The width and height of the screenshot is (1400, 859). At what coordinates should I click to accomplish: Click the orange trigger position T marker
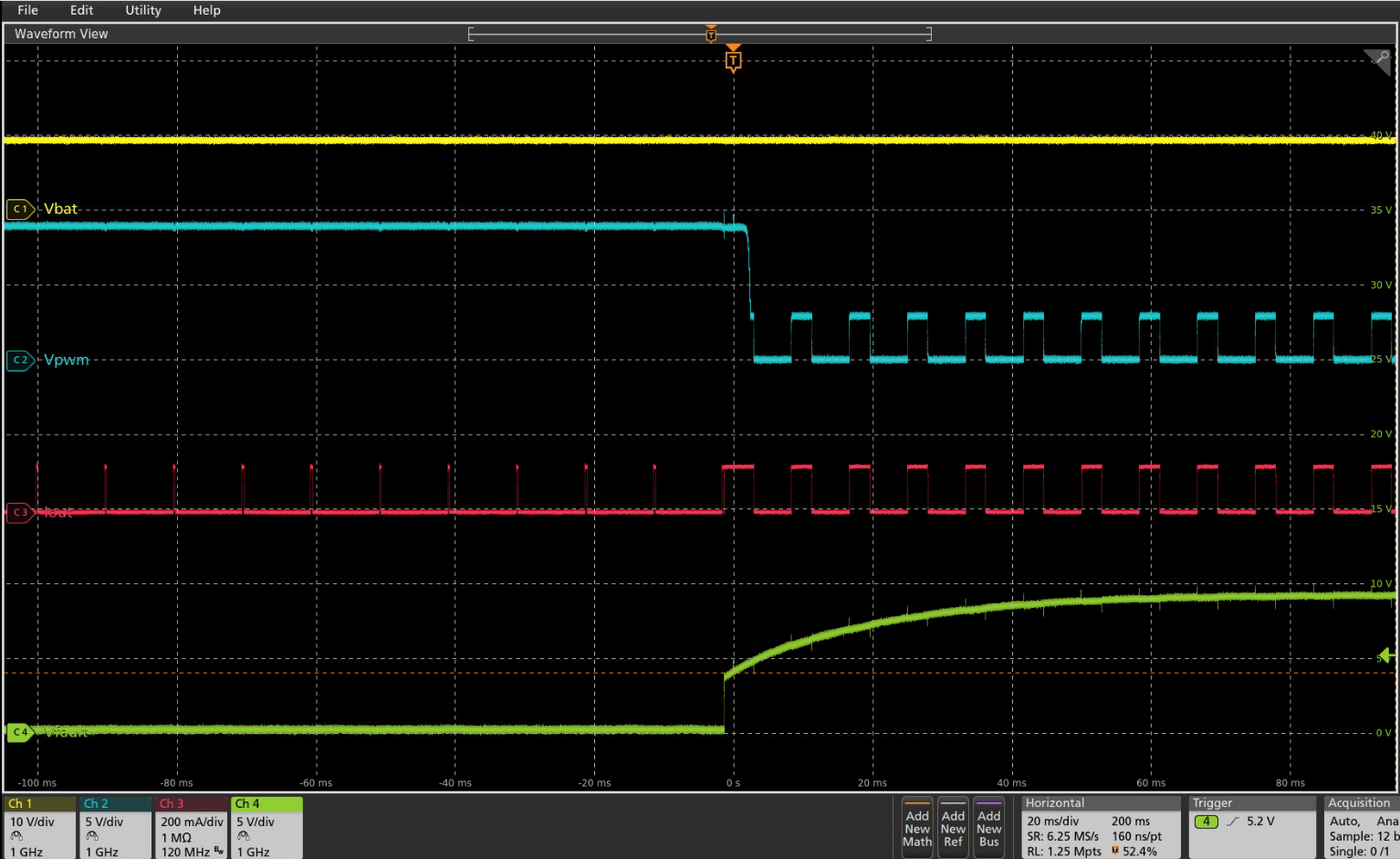733,61
